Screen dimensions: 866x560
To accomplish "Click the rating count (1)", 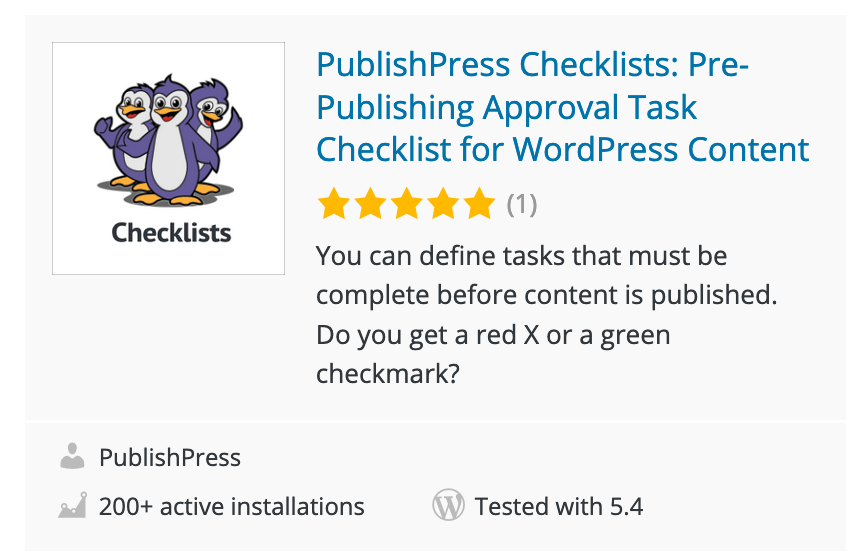I will tap(522, 204).
